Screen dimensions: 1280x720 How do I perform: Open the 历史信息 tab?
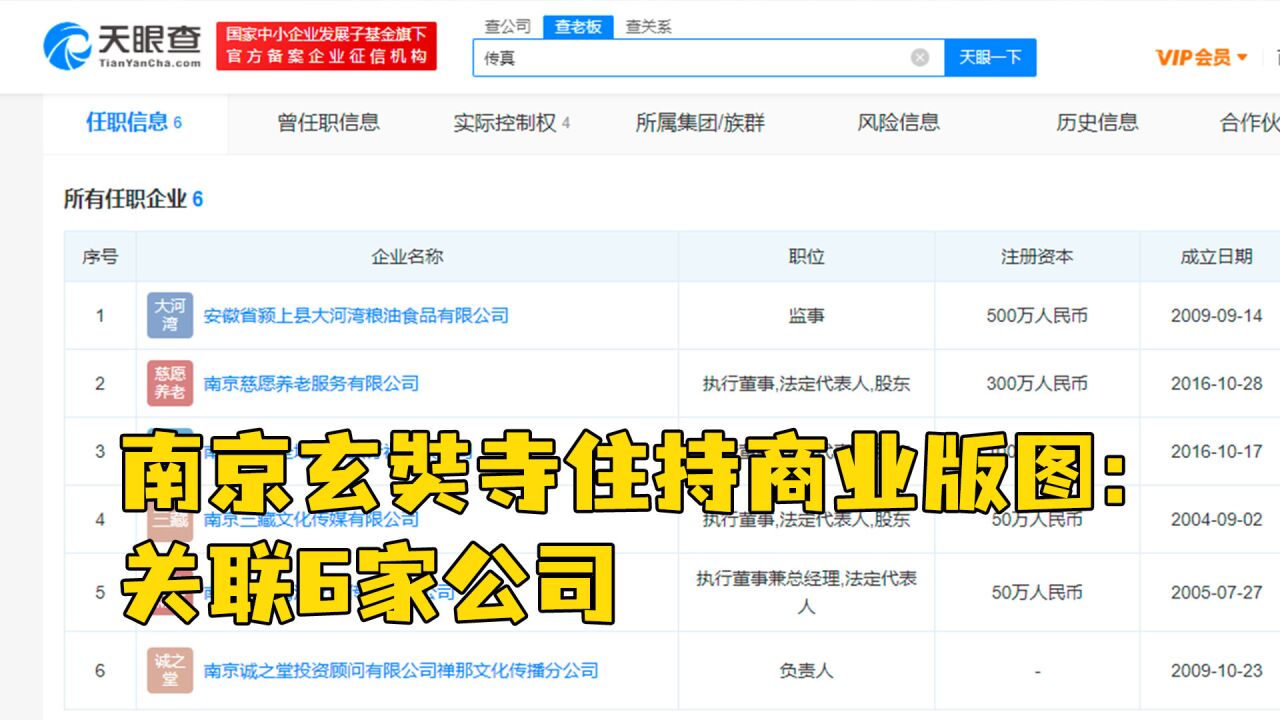(1097, 123)
